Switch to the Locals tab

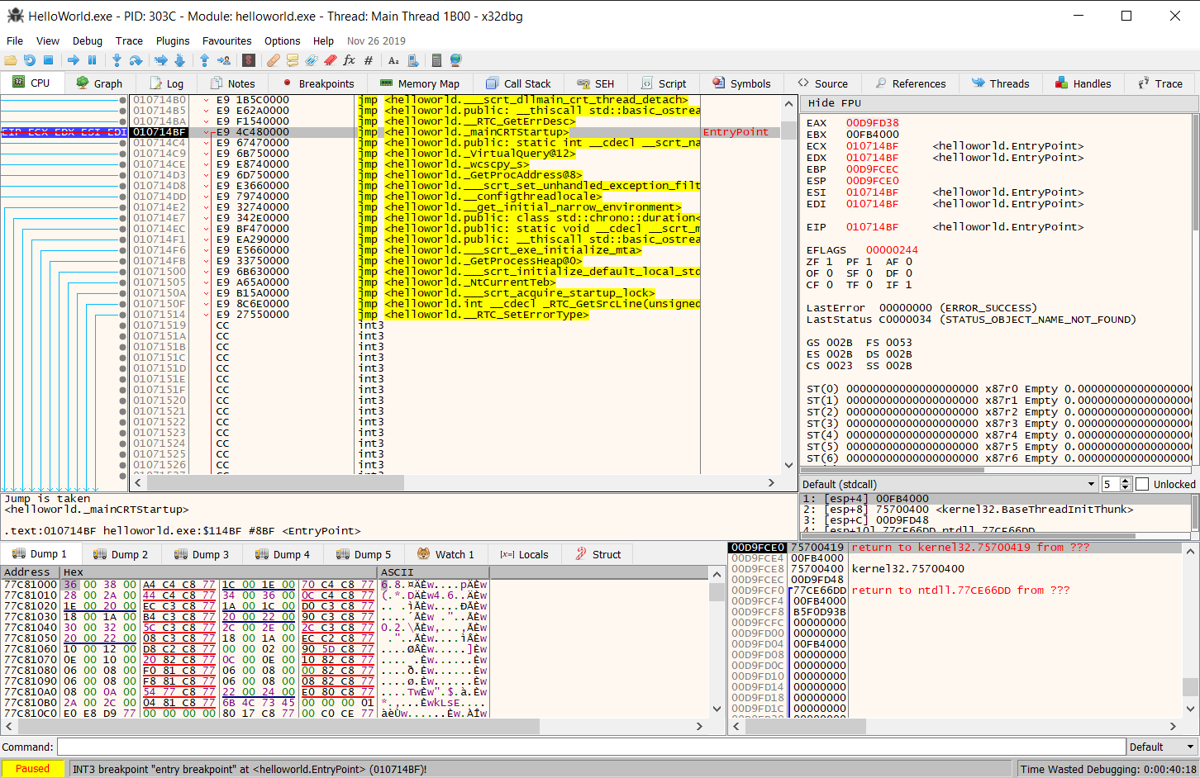[525, 554]
